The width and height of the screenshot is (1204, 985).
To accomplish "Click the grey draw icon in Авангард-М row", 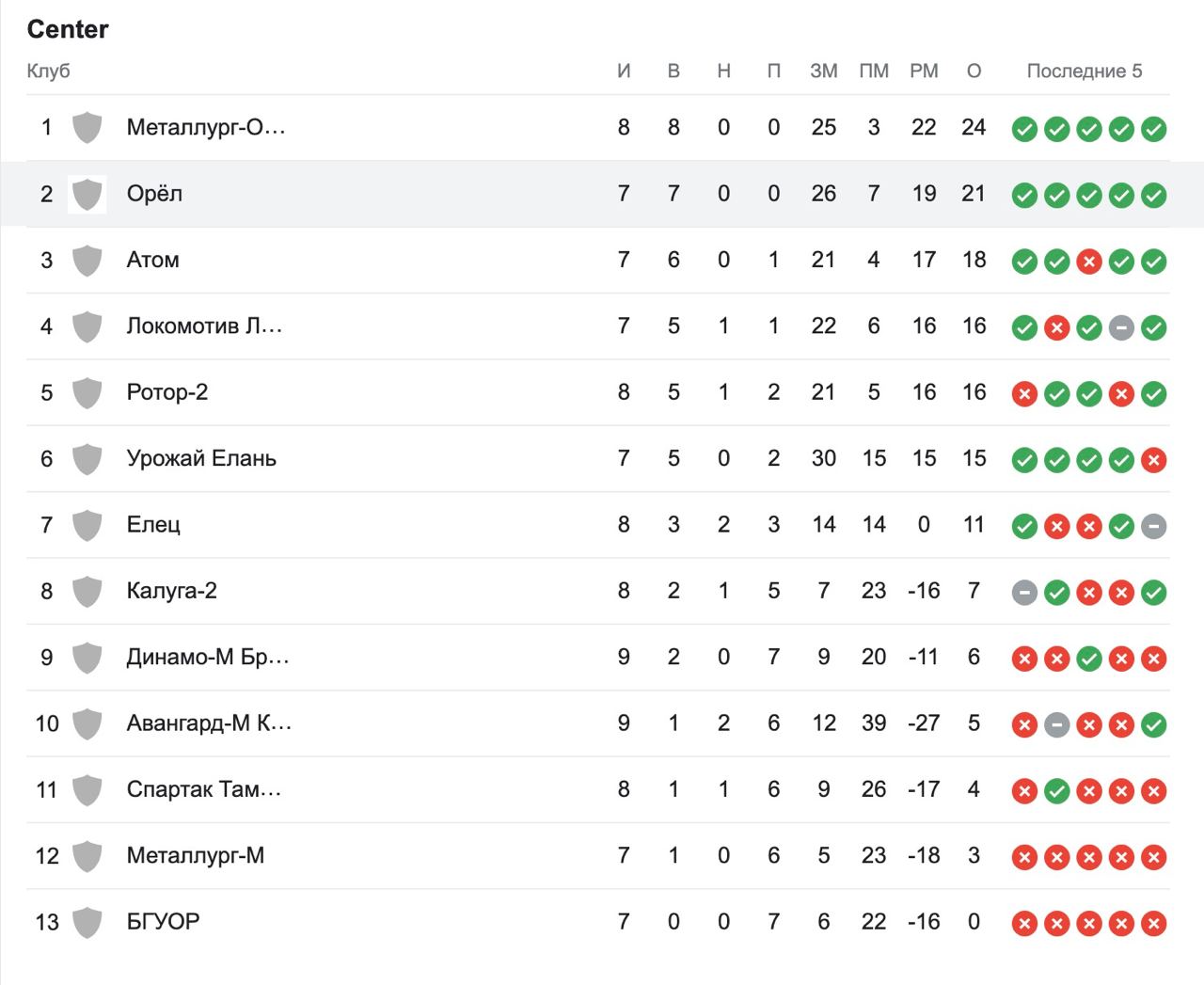I will point(1057,725).
